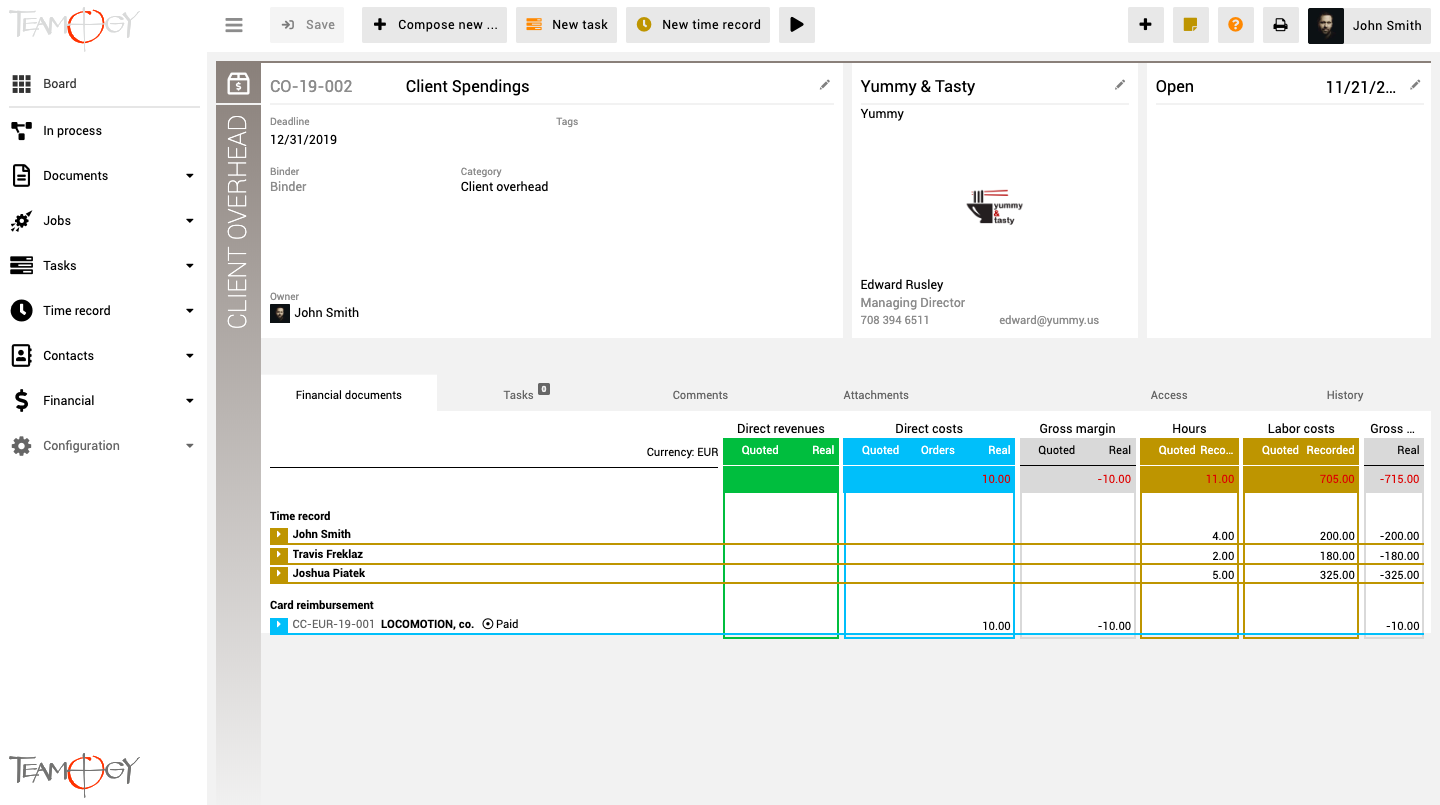The width and height of the screenshot is (1440, 805).
Task: Expand Joshua Piatek time record row
Action: click(279, 574)
